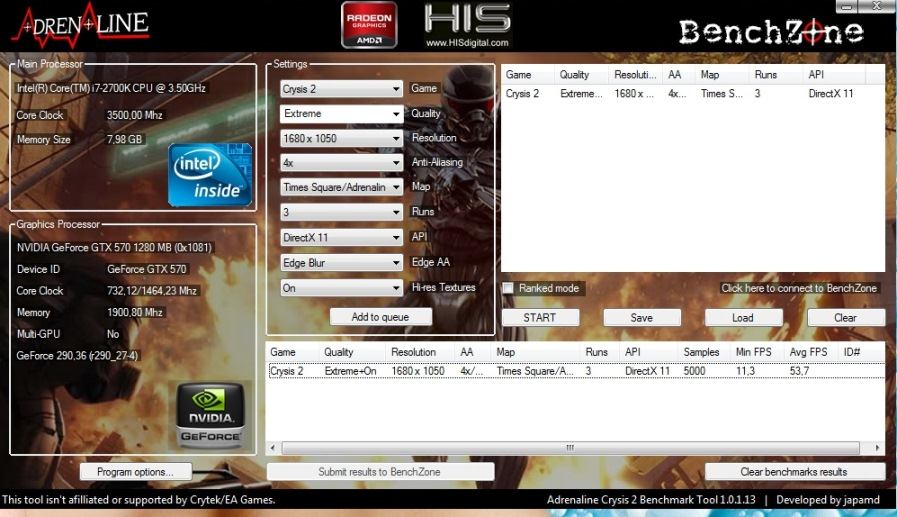Viewport: 897px width, 517px height.
Task: Click the NVIDIA GeForce GTX 570 1280 MB text
Action: (x=114, y=248)
